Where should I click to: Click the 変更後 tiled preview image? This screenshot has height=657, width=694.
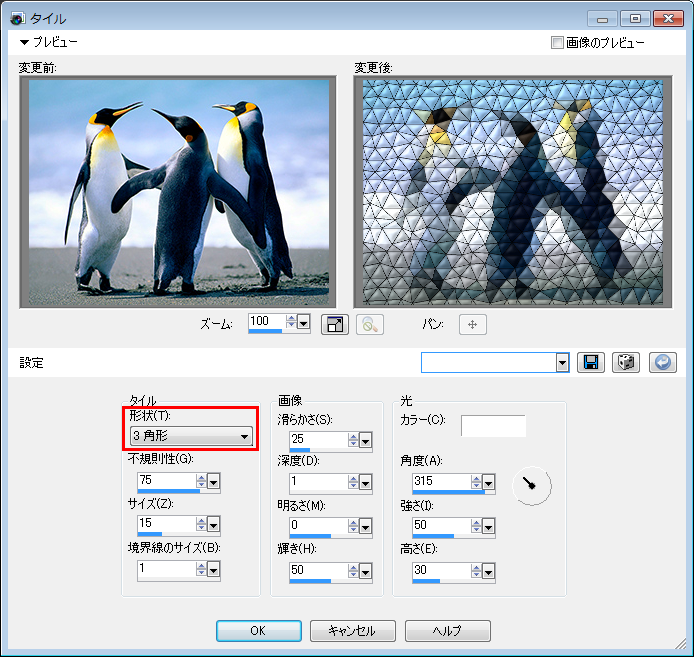click(513, 193)
